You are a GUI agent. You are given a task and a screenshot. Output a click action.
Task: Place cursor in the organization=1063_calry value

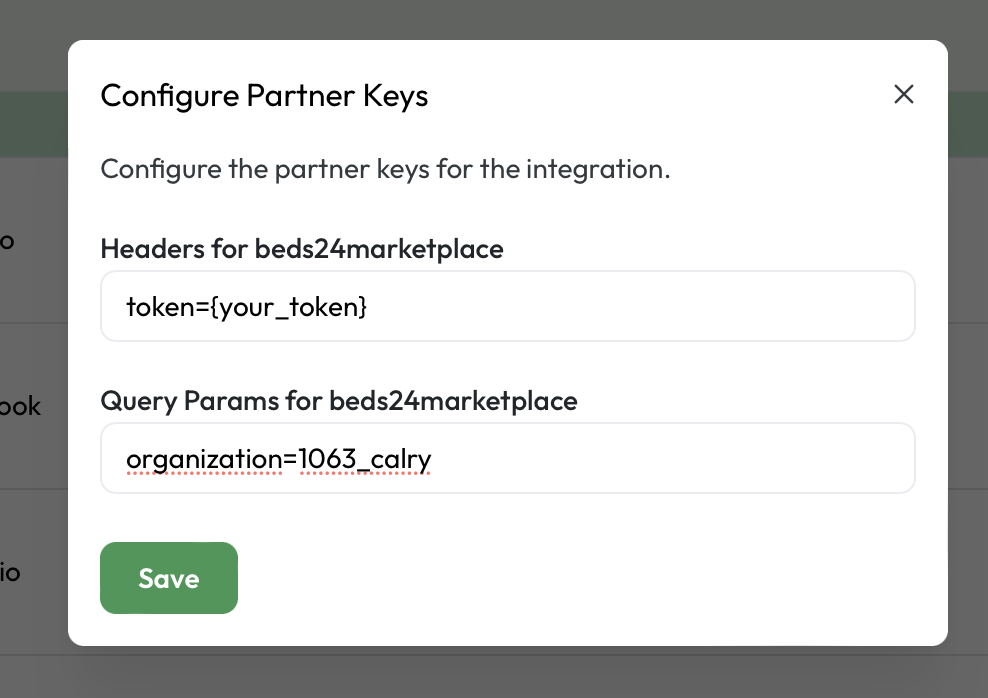[x=278, y=458]
